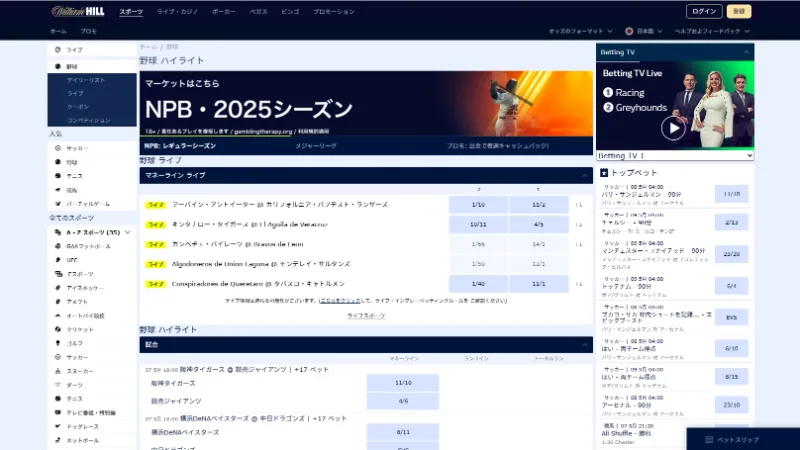Select クリケット in the sports list
Viewport: 800px width, 450px height.
click(92, 330)
